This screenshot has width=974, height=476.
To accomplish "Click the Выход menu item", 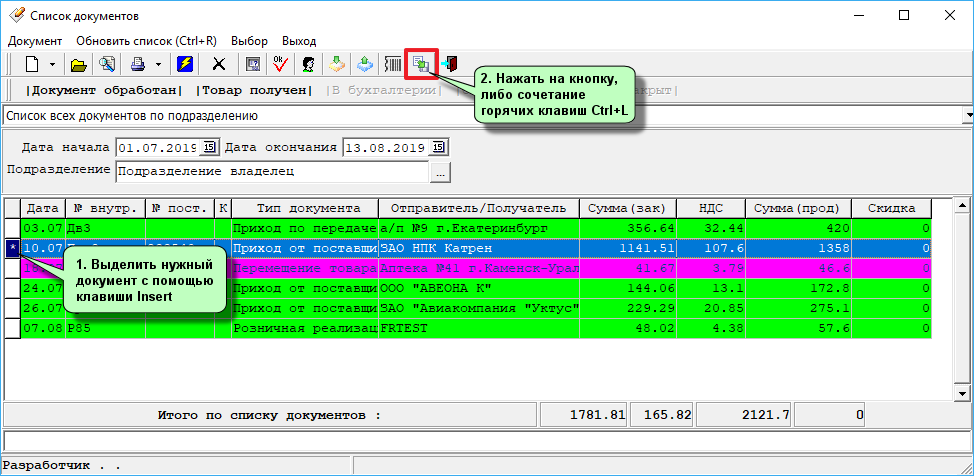I will pos(299,41).
